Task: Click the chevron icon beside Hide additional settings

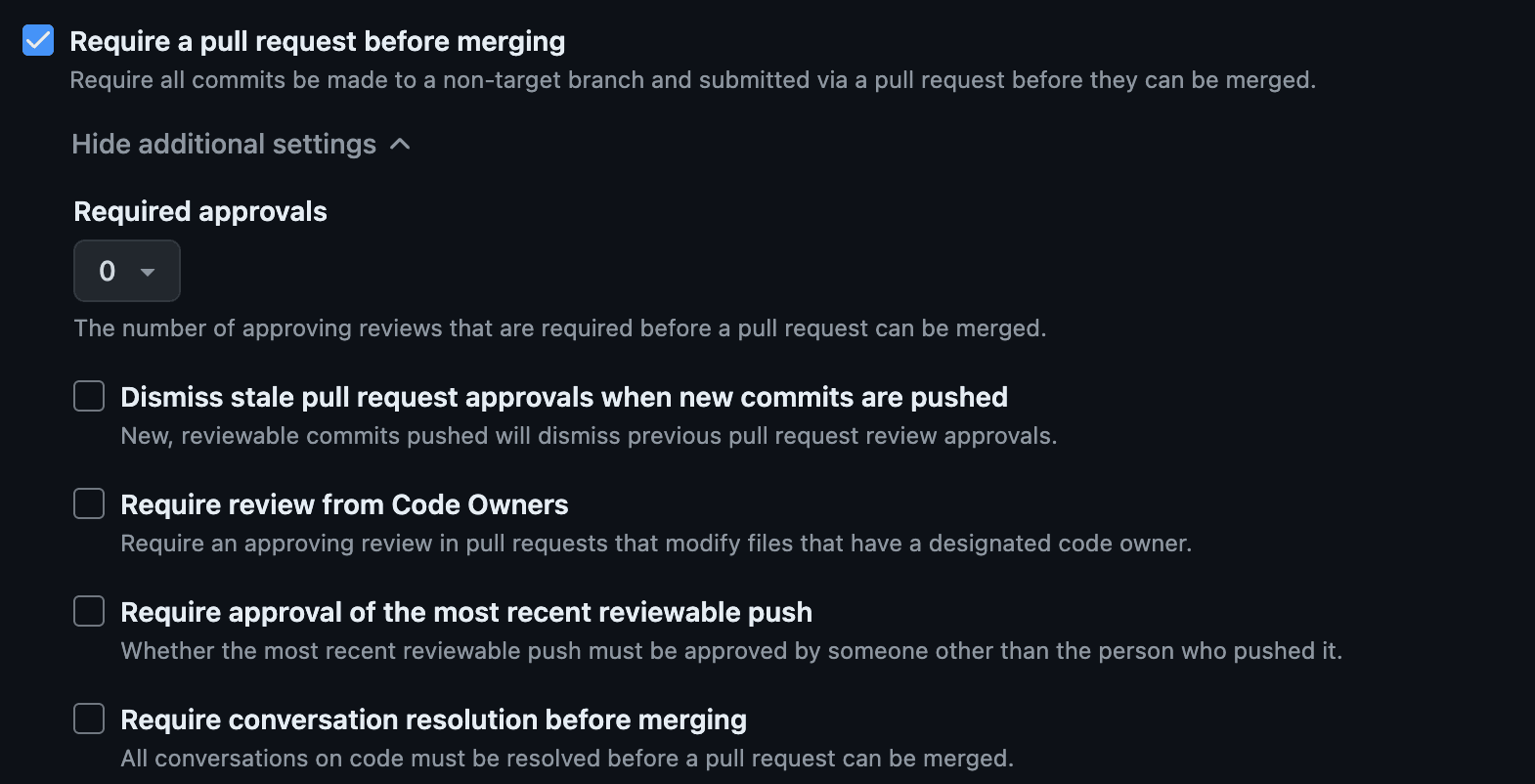Action: (400, 145)
